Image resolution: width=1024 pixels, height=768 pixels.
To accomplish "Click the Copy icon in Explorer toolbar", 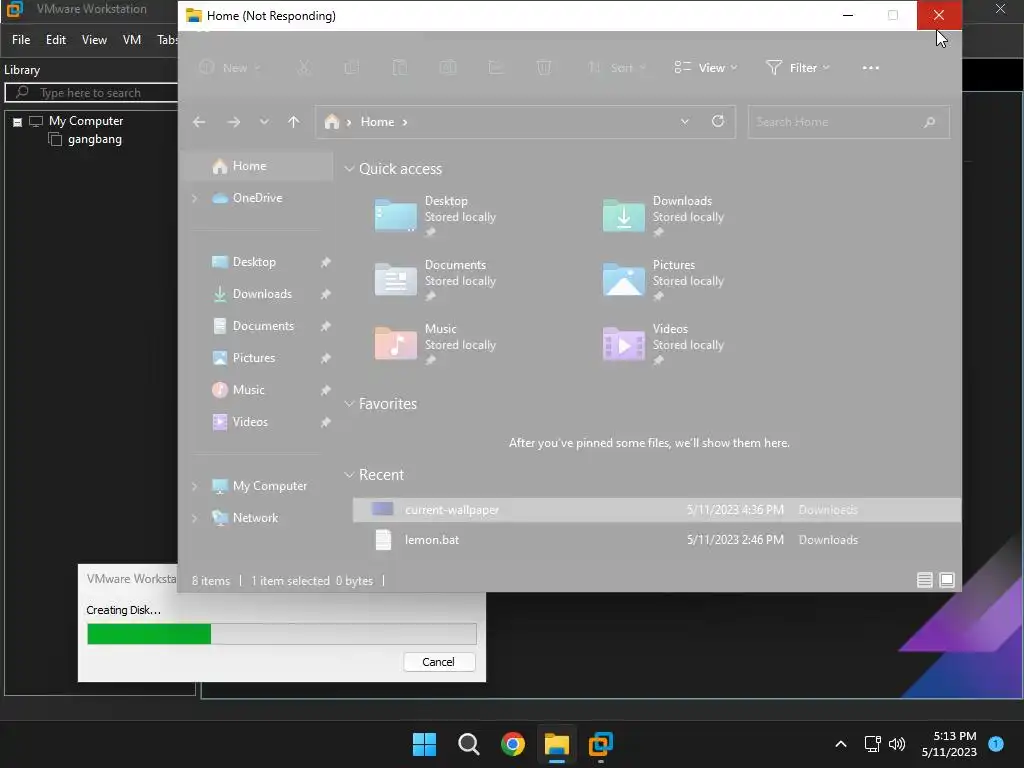I will click(352, 68).
